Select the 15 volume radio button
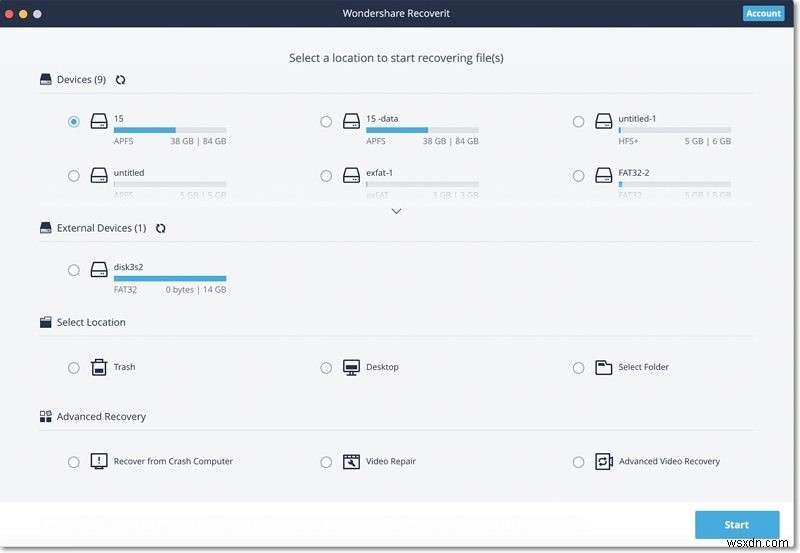Viewport: 800px width, 553px height. [x=73, y=121]
